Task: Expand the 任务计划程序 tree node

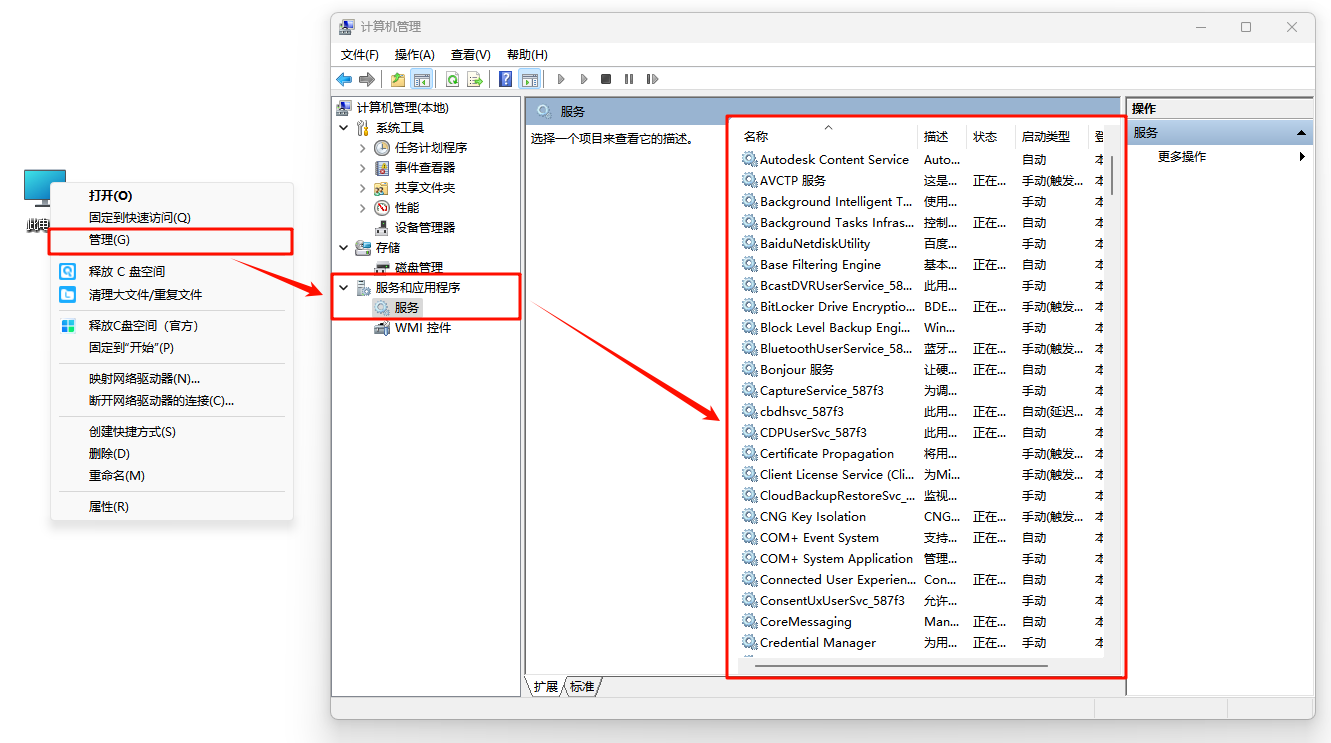Action: pyautogui.click(x=362, y=148)
